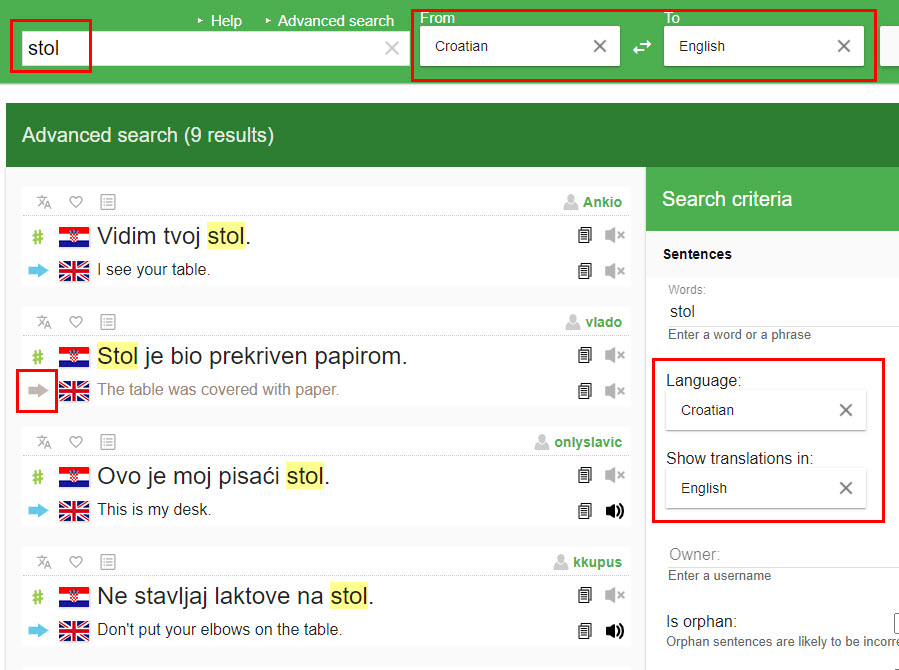Copy the 'I see your table.' translation

coord(585,271)
